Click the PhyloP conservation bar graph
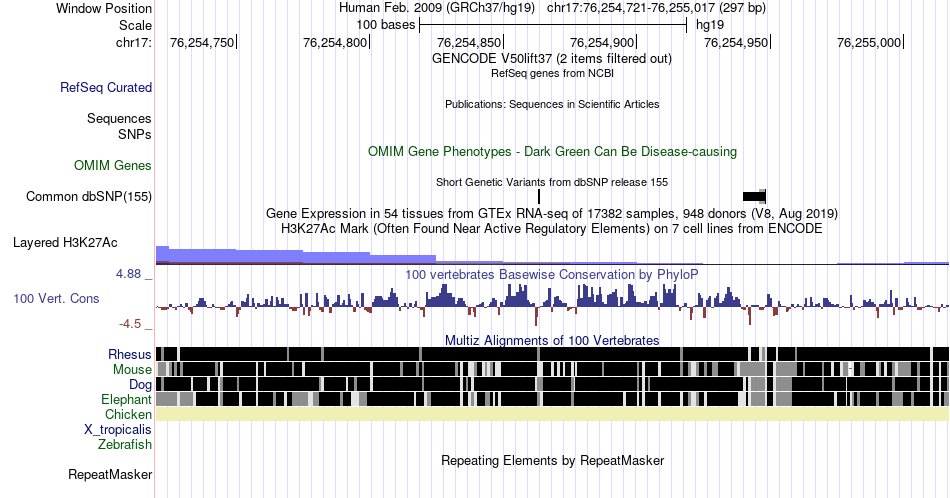Viewport: 950px width, 498px height. tap(552, 305)
